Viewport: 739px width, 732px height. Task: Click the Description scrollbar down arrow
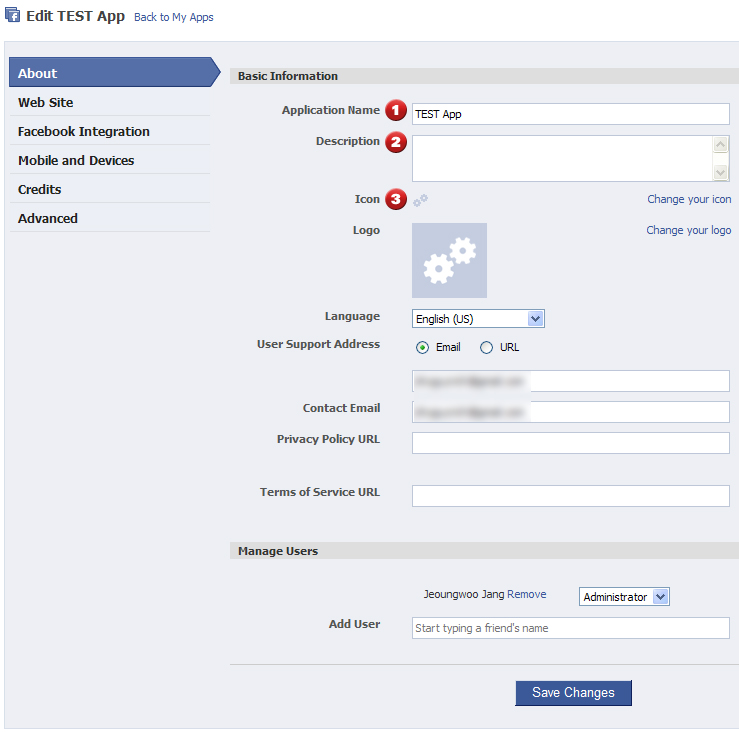click(720, 173)
